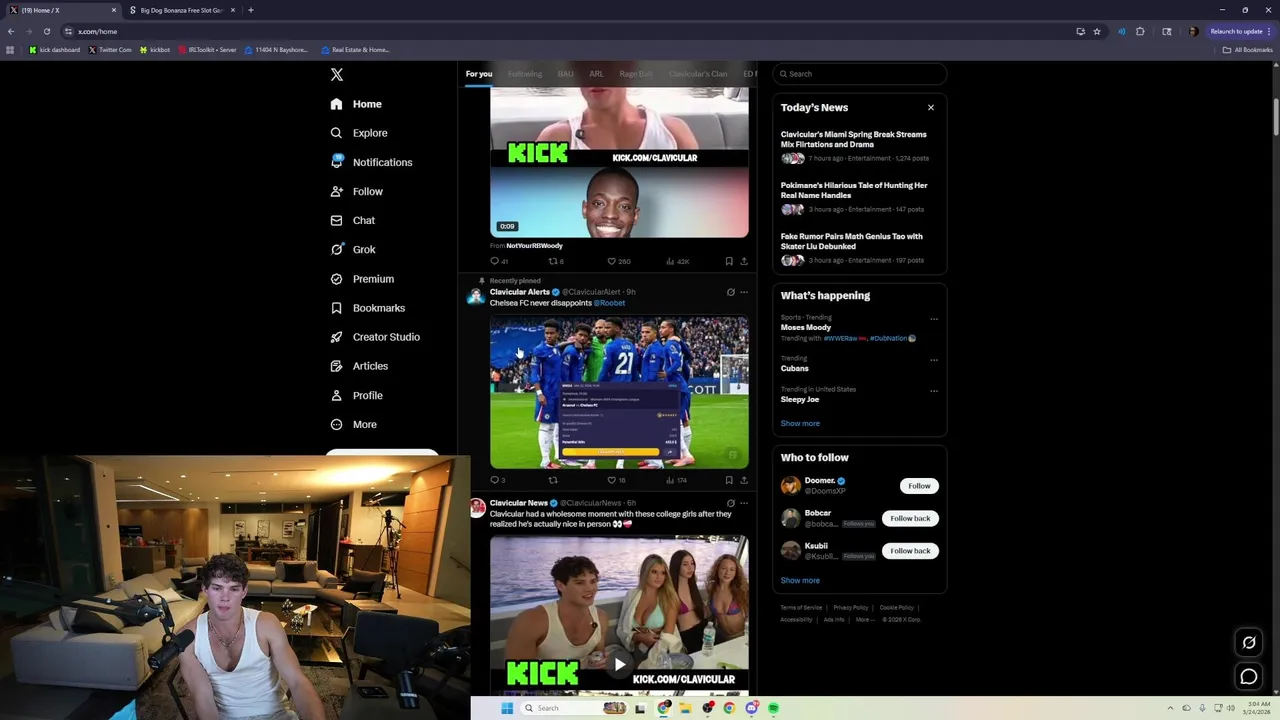Switch to the Clavicular's Clan tab
The width and height of the screenshot is (1280, 720).
point(698,74)
